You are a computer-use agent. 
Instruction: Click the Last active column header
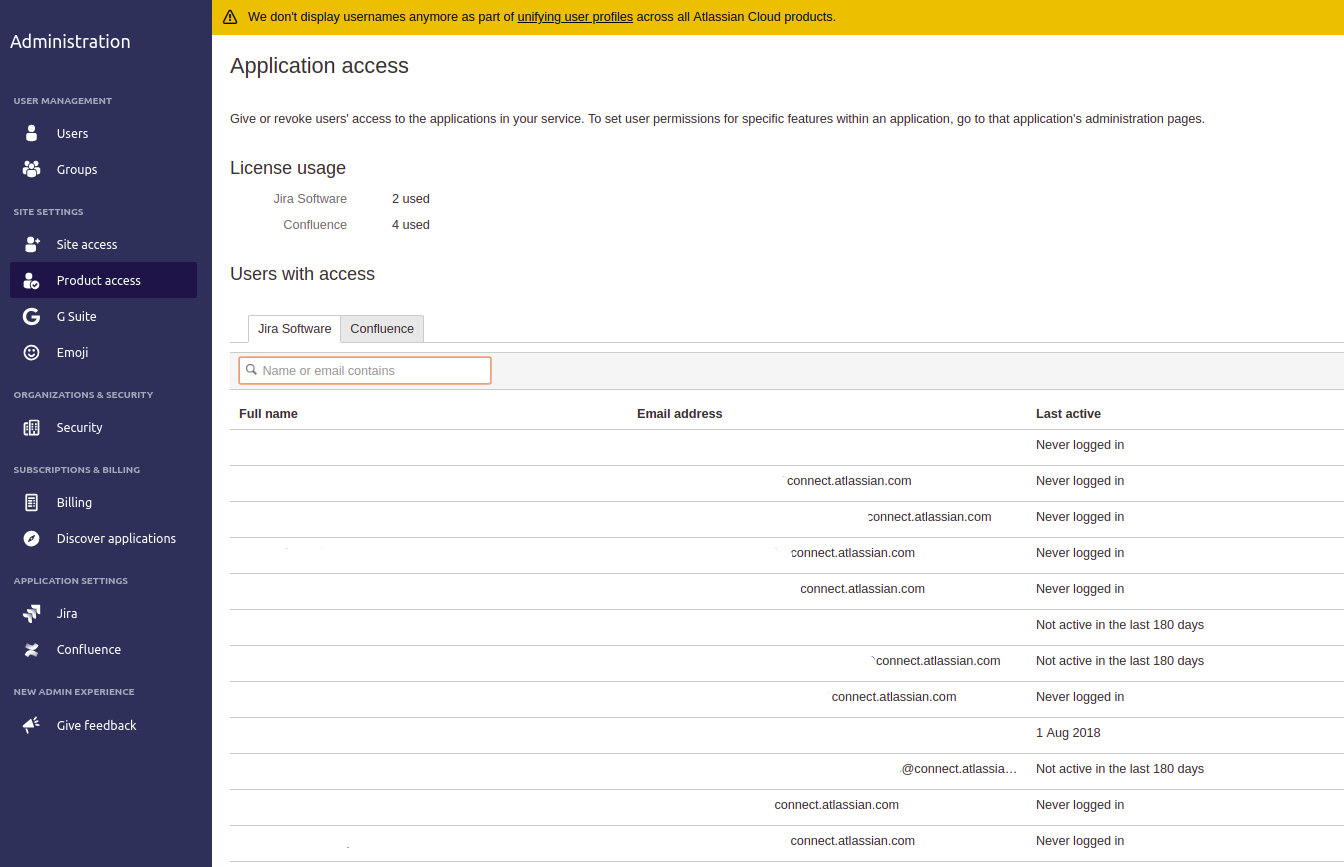click(x=1068, y=413)
